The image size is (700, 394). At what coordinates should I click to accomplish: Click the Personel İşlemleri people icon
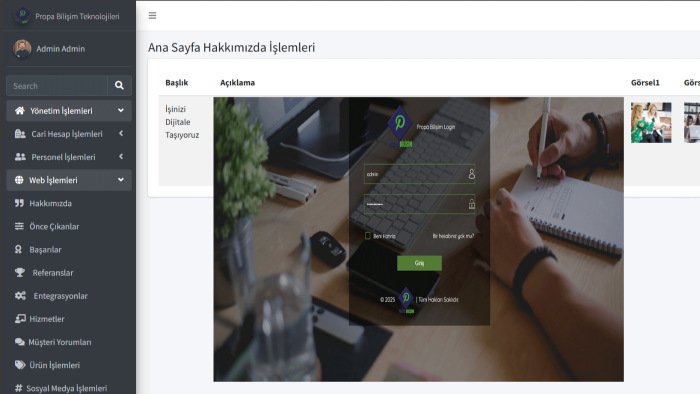tap(20, 157)
